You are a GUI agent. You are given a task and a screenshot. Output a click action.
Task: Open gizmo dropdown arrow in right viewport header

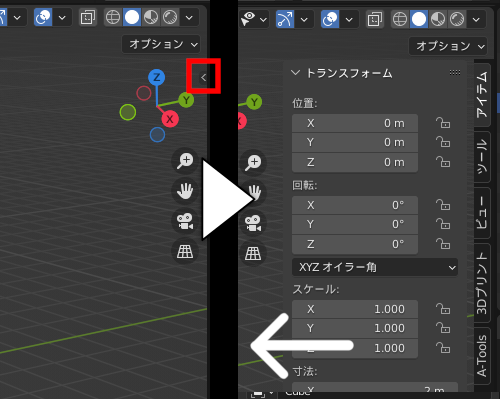304,19
